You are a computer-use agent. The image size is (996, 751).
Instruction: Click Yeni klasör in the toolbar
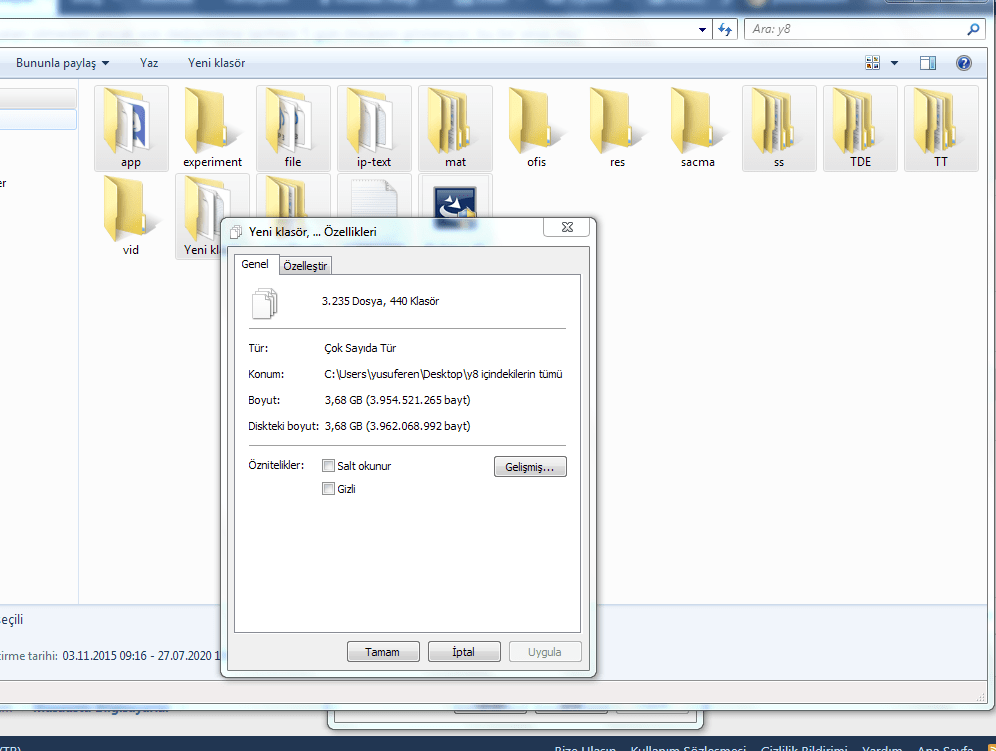(x=217, y=63)
